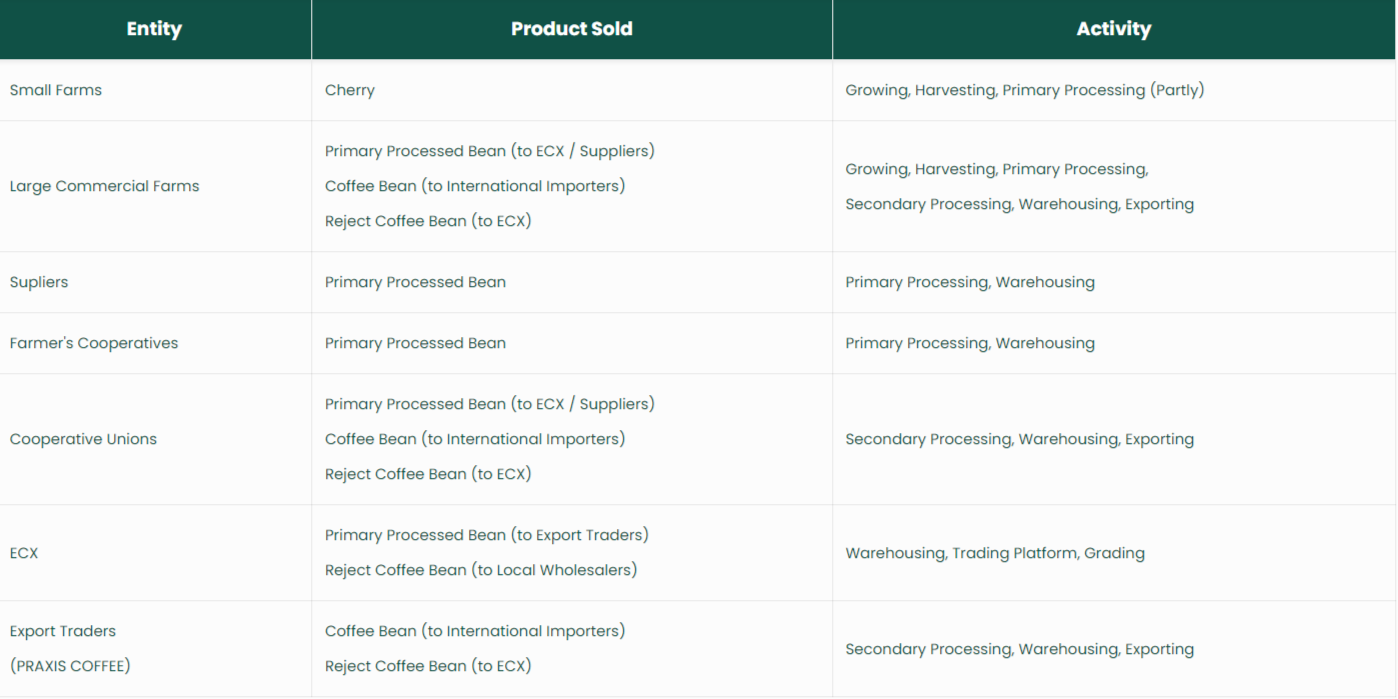Viewport: 1398px width, 699px height.
Task: Select the Small Farms entity cell
Action: point(56,90)
